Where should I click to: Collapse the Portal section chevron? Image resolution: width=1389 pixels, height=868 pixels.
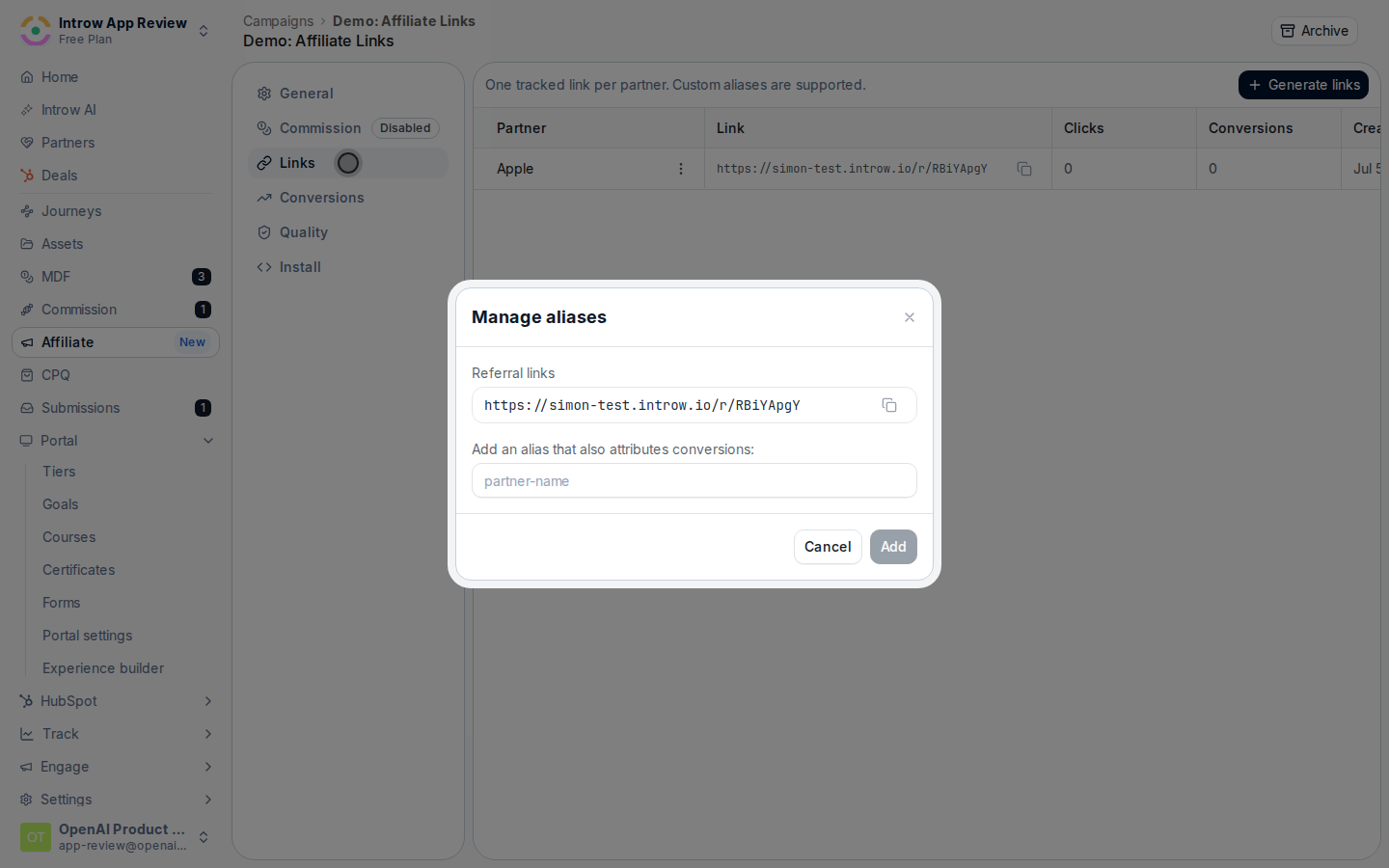point(208,441)
